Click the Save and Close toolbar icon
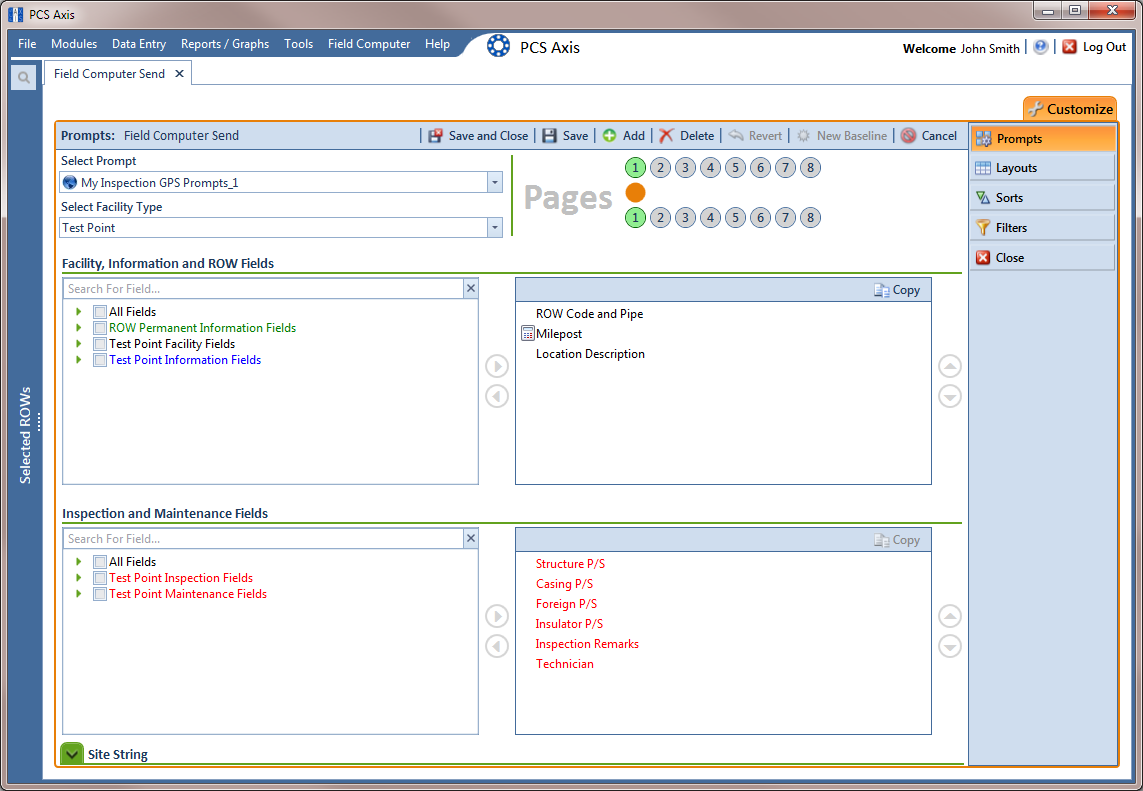This screenshot has width=1143, height=791. (435, 136)
